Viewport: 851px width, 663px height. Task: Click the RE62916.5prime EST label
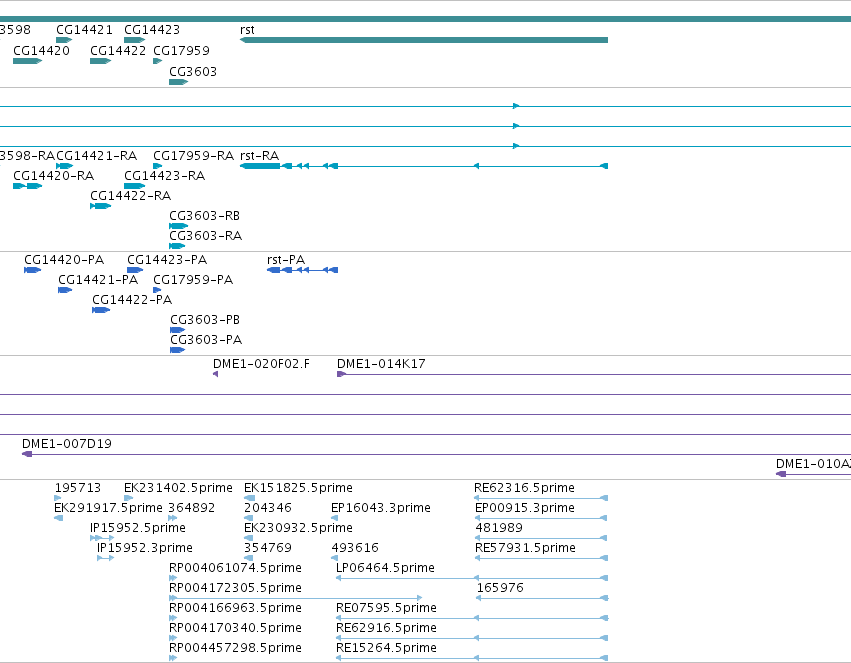(386, 628)
